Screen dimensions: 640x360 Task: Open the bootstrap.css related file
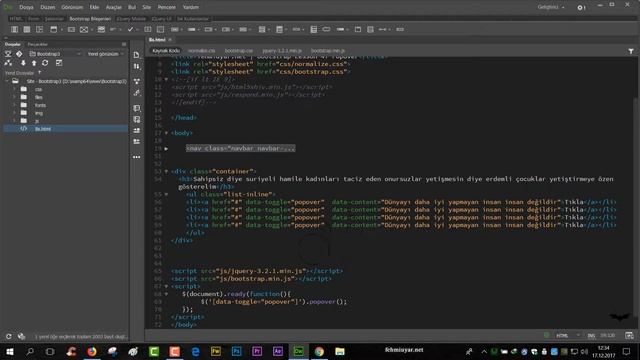click(x=239, y=51)
